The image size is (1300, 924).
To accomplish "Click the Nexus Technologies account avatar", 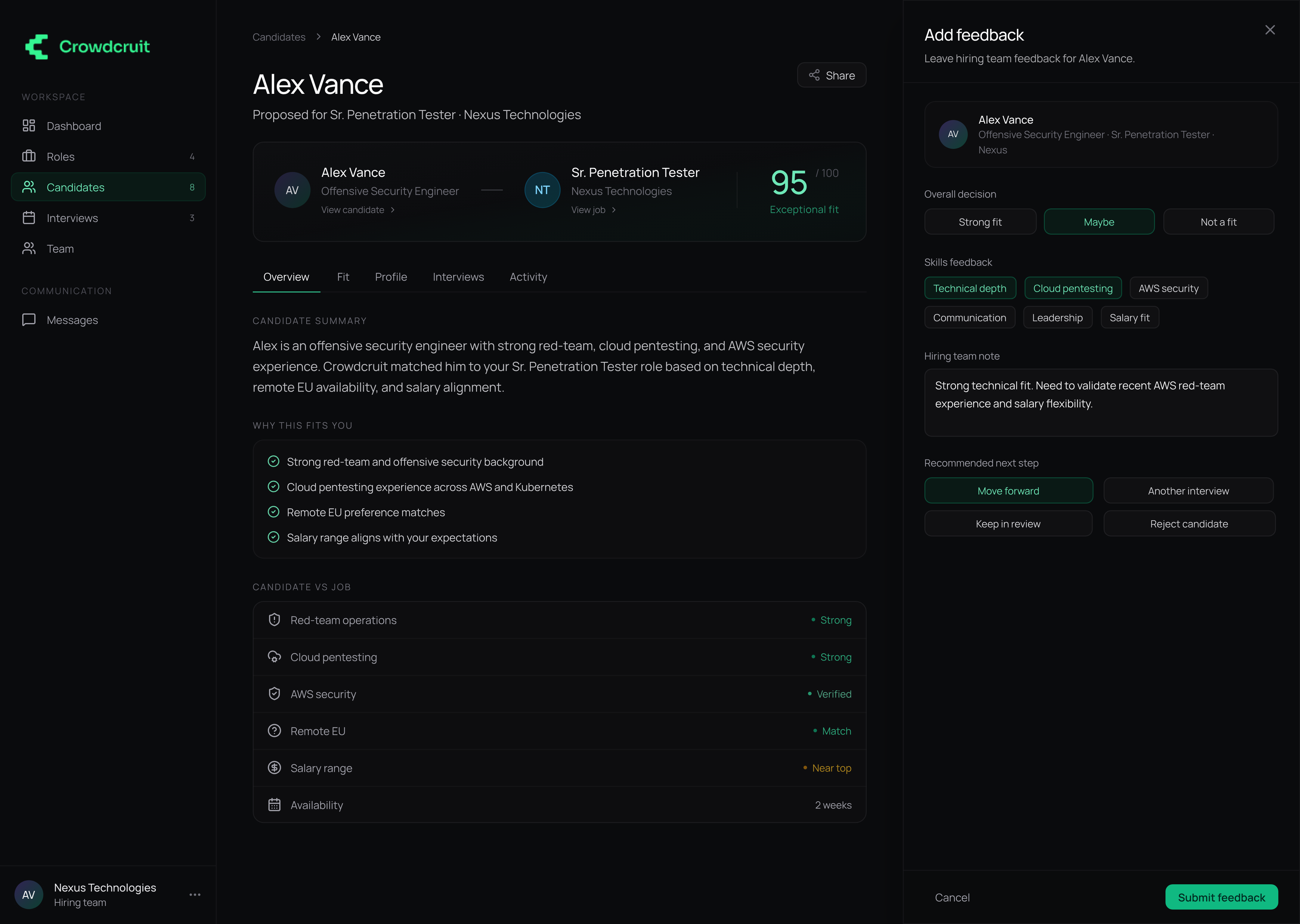I will tap(29, 895).
